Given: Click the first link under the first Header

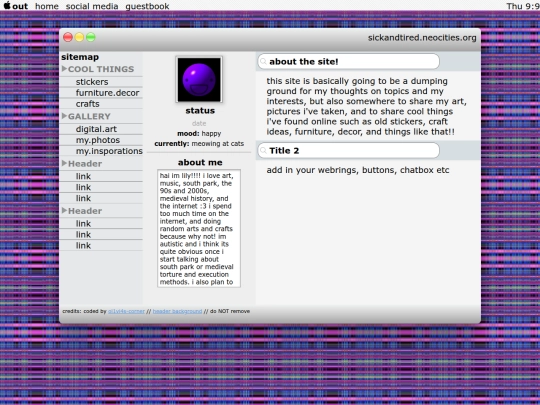Looking at the screenshot, I should tap(83, 176).
